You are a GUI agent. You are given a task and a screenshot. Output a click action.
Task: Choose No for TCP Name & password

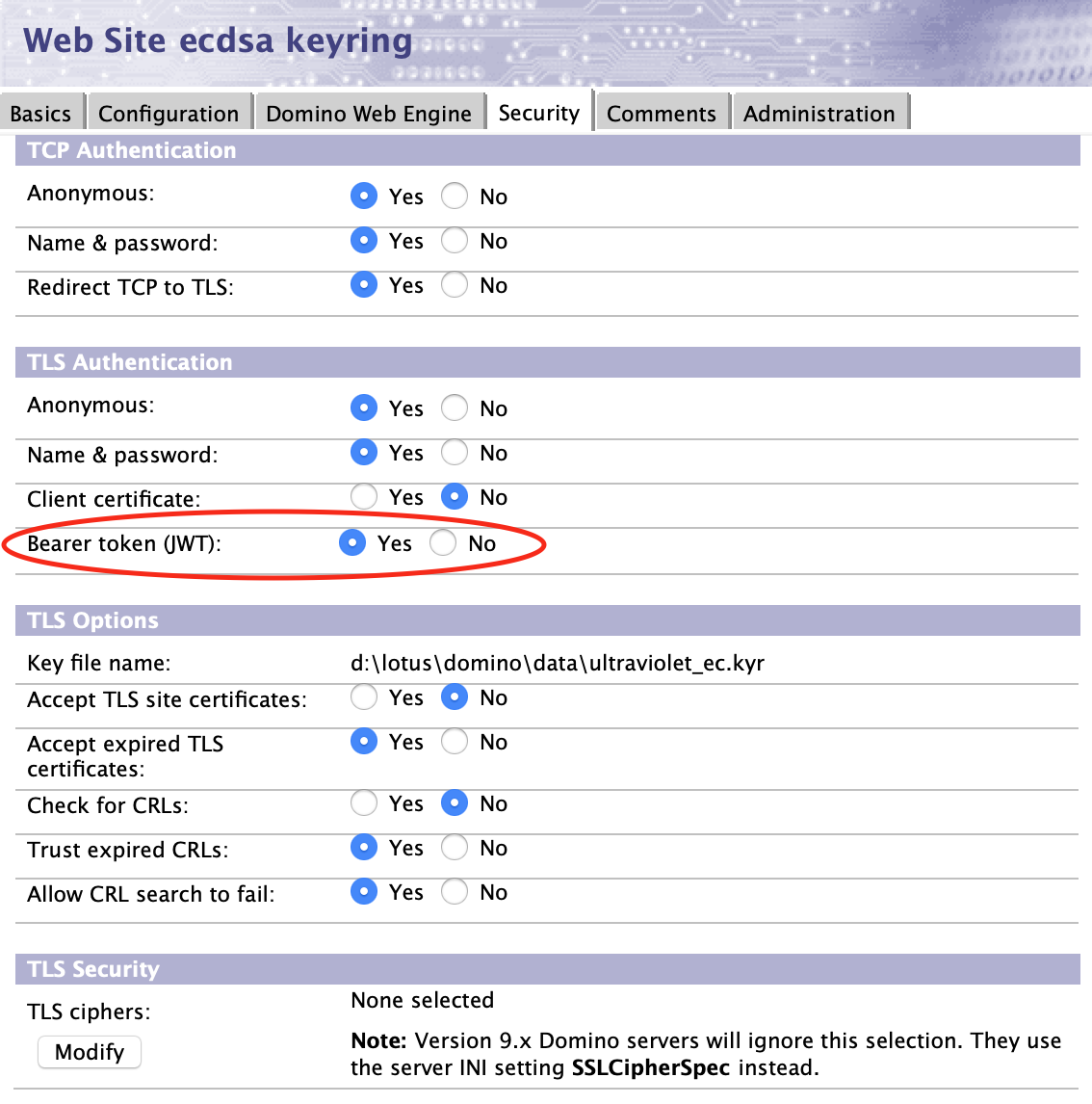455,240
